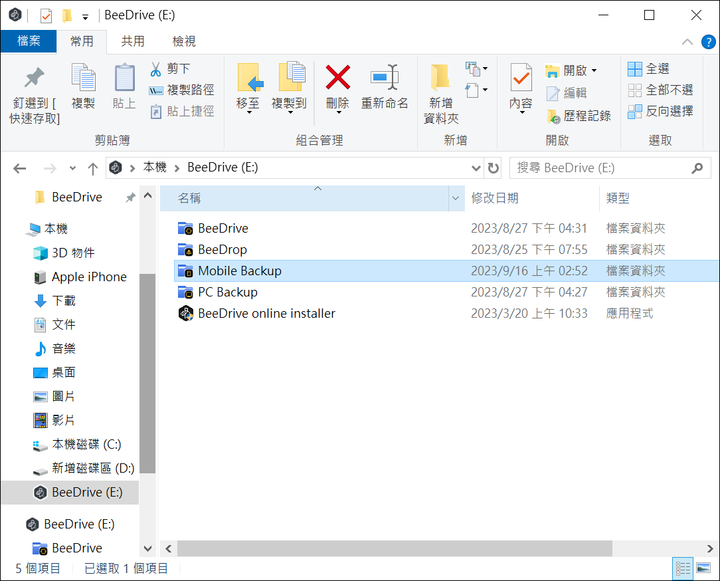
Task: Open pinned BeeDrive quick access item
Action: 77,197
